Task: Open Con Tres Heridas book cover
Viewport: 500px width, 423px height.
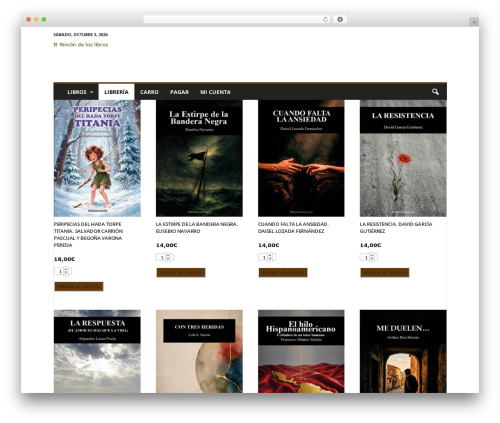Action: pos(199,351)
